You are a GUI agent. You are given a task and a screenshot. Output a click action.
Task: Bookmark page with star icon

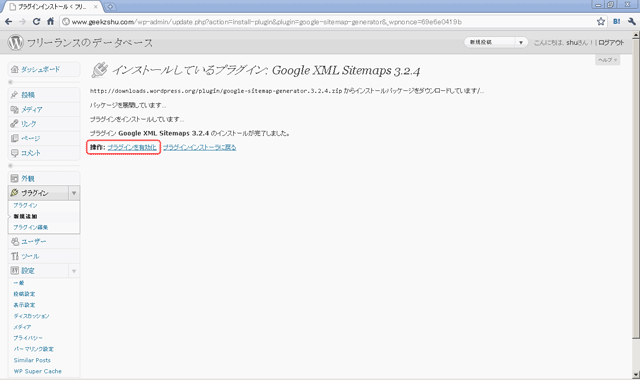[x=601, y=22]
